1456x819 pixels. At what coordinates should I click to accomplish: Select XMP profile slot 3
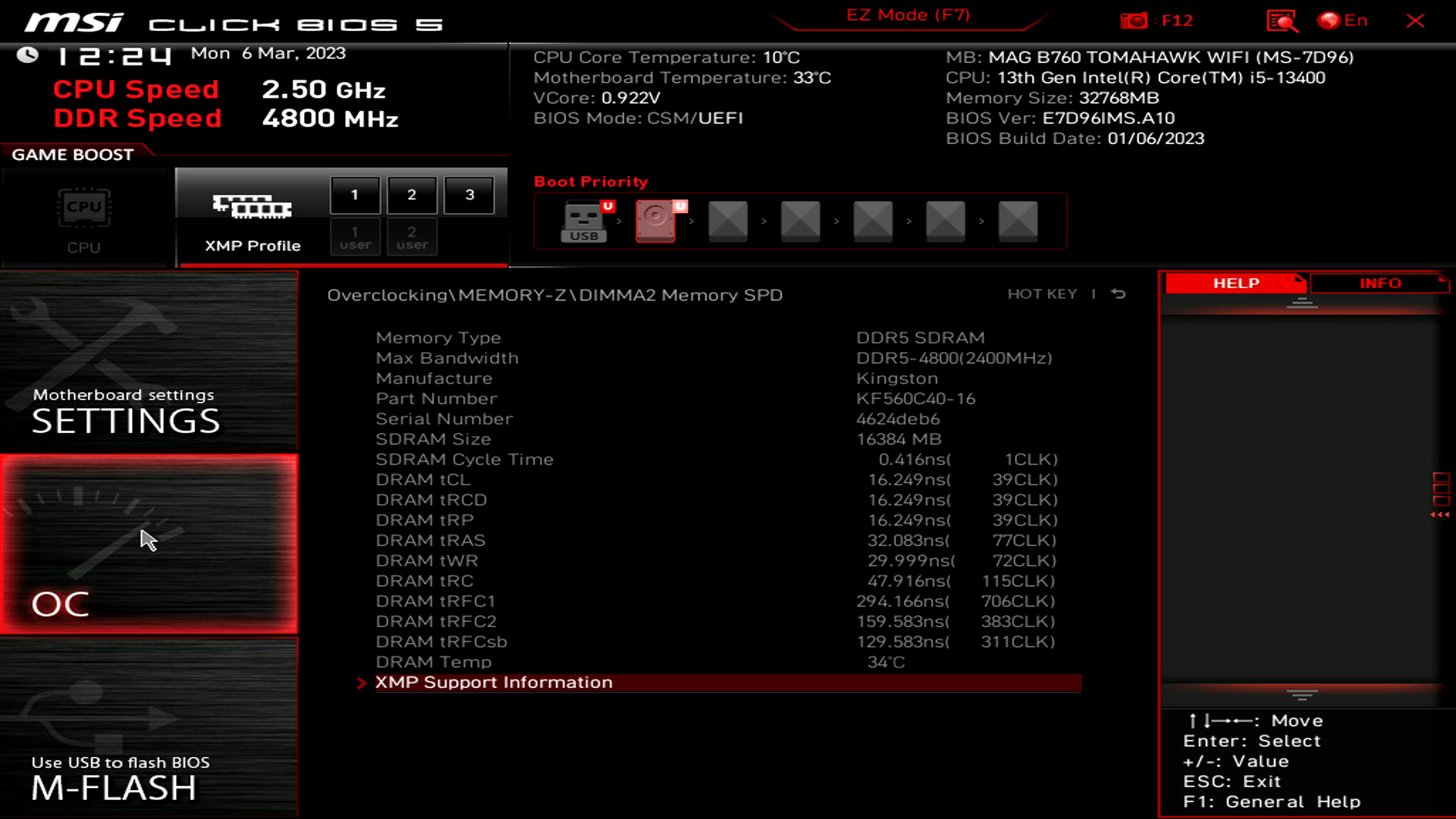point(469,194)
